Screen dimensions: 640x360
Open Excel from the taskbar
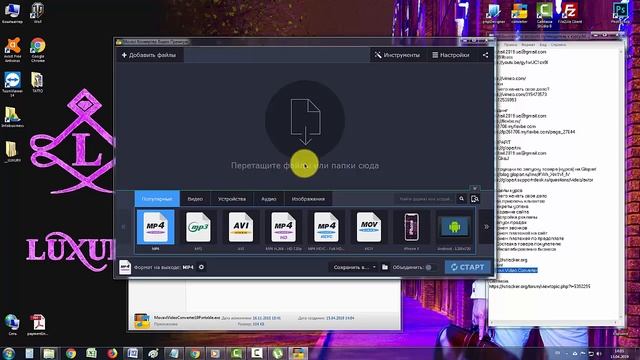tap(91, 353)
